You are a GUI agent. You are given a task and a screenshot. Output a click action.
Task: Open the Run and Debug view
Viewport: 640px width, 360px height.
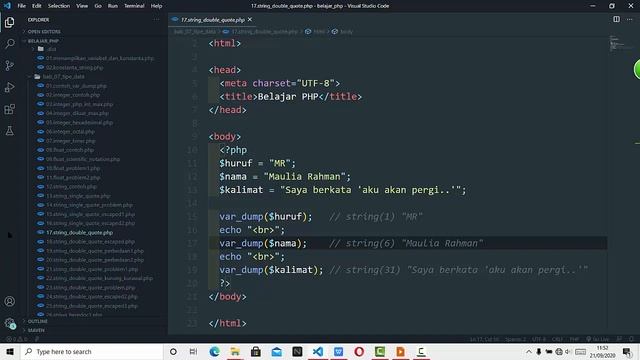(x=9, y=87)
